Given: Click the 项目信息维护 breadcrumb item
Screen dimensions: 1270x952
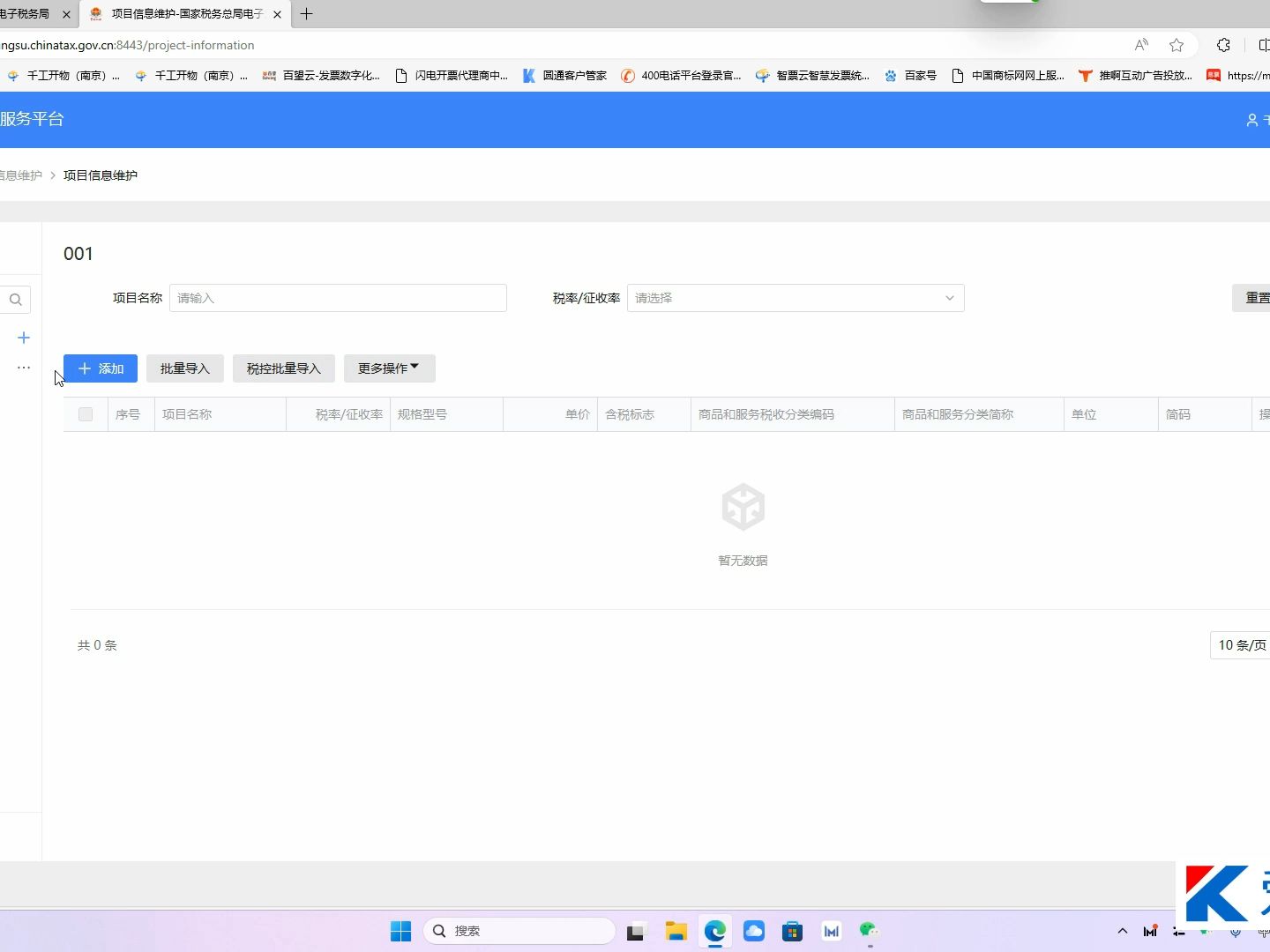Looking at the screenshot, I should point(101,175).
